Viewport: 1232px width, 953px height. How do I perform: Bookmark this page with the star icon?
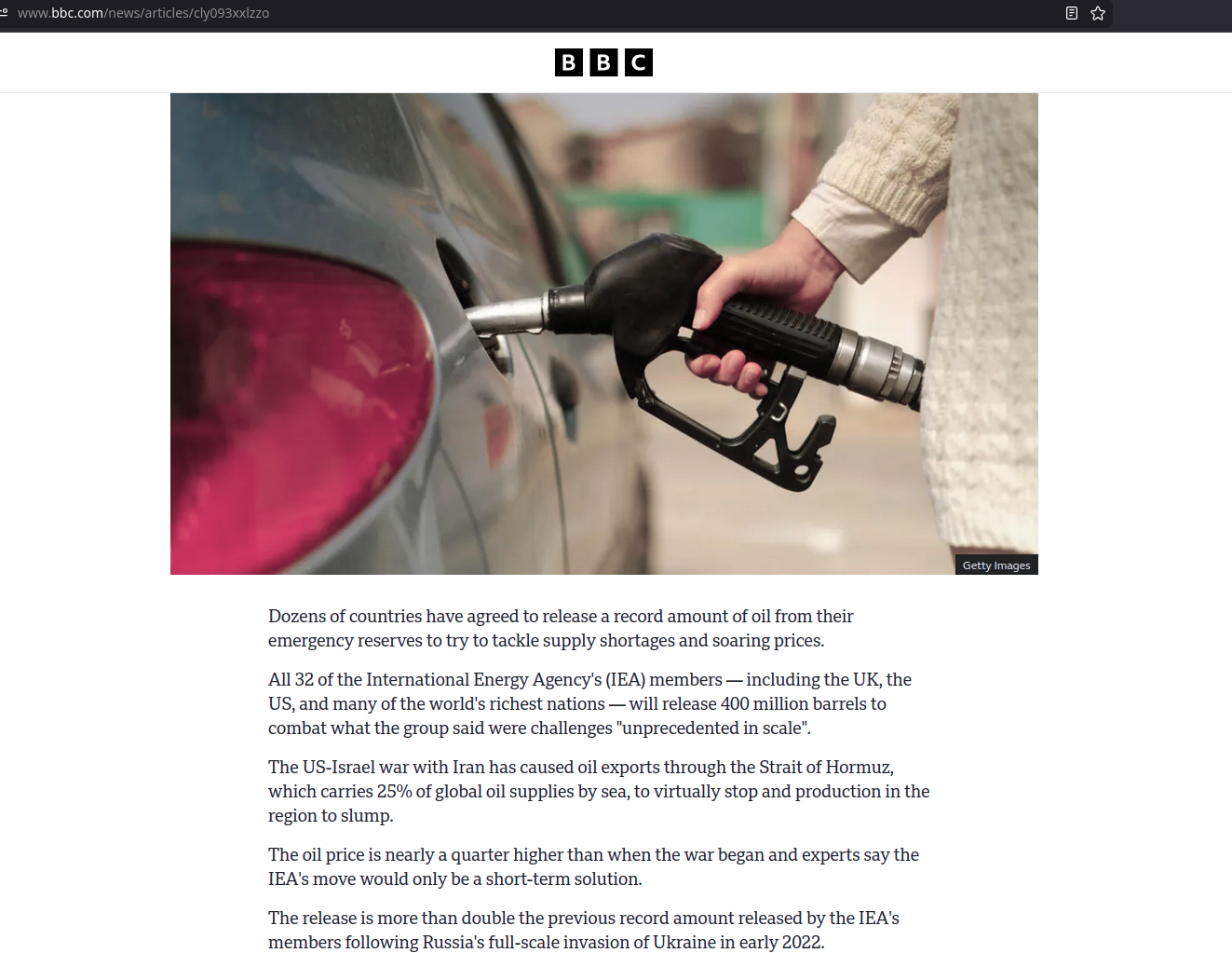point(1098,13)
